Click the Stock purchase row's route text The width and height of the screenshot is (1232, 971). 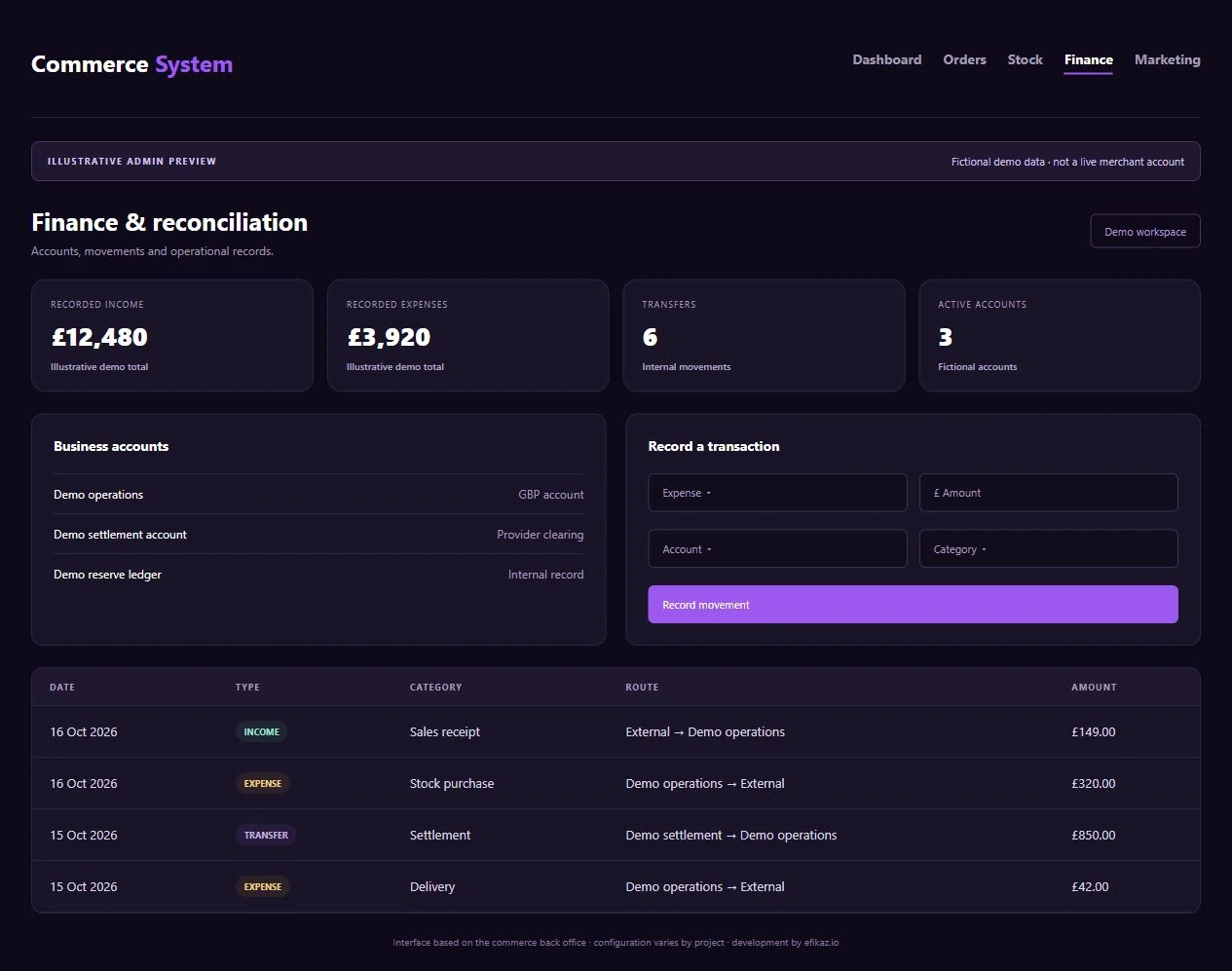point(705,784)
